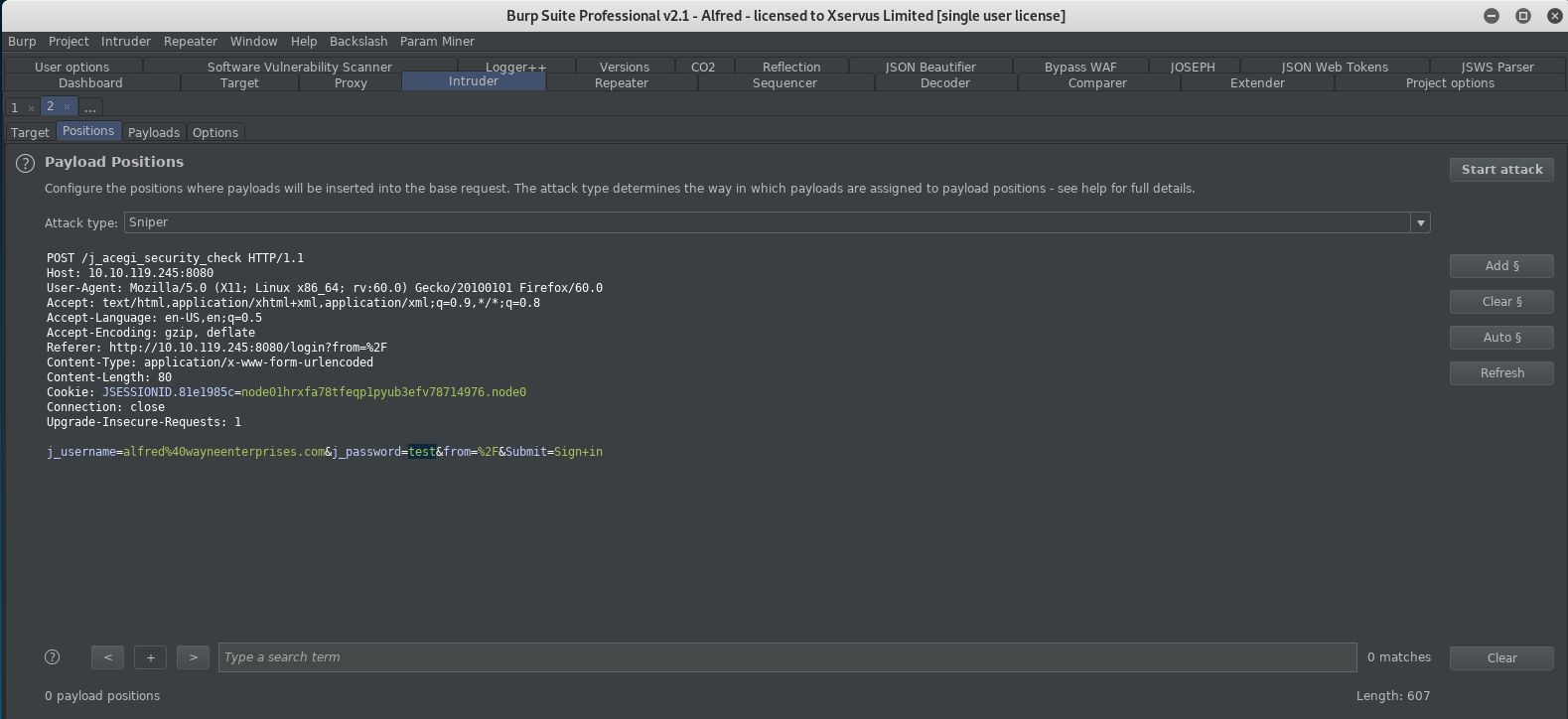Switch to the Extender tab
Screen dimensions: 1568x719
point(1257,83)
